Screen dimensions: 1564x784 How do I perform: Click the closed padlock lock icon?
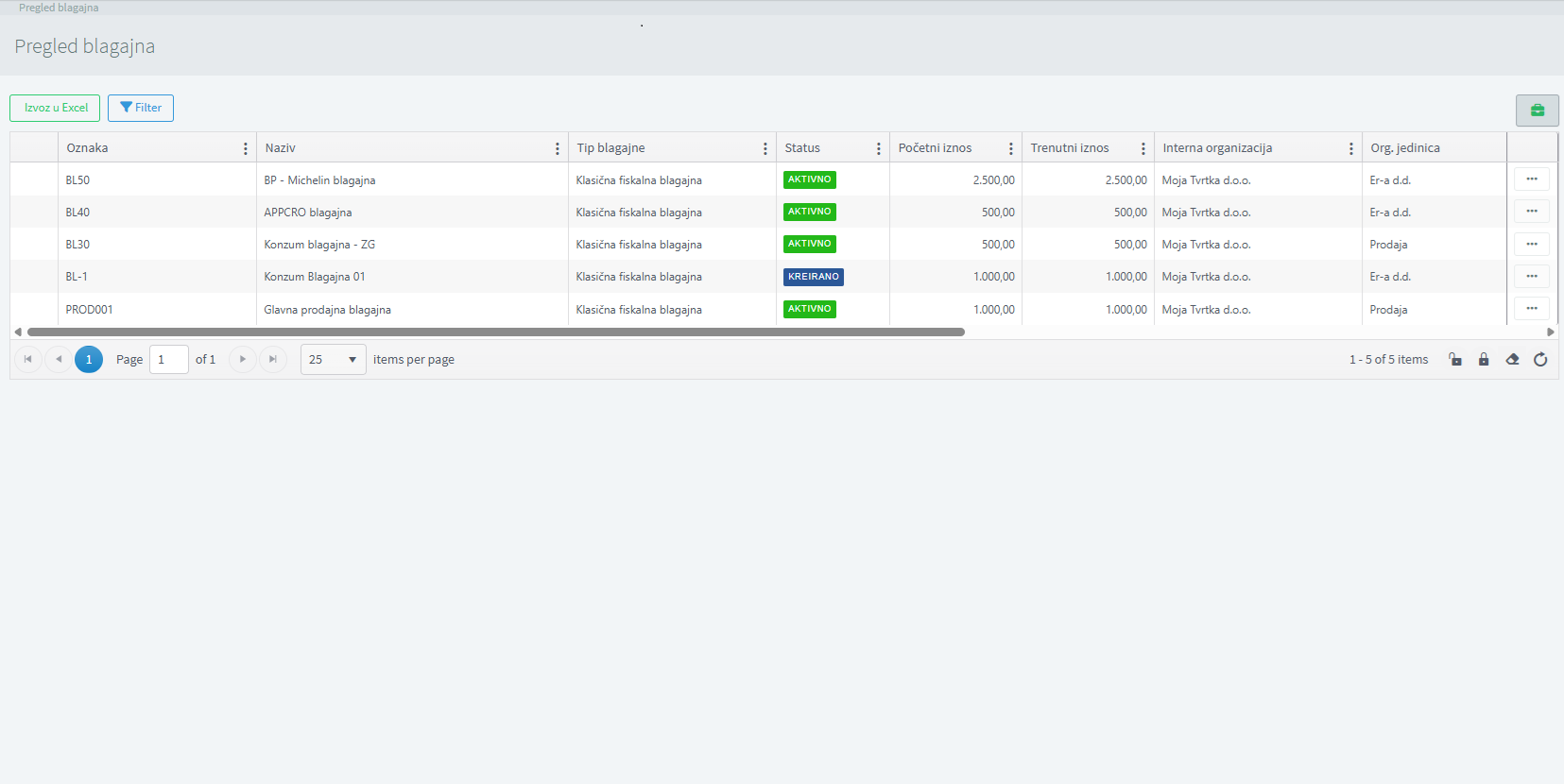(x=1484, y=360)
